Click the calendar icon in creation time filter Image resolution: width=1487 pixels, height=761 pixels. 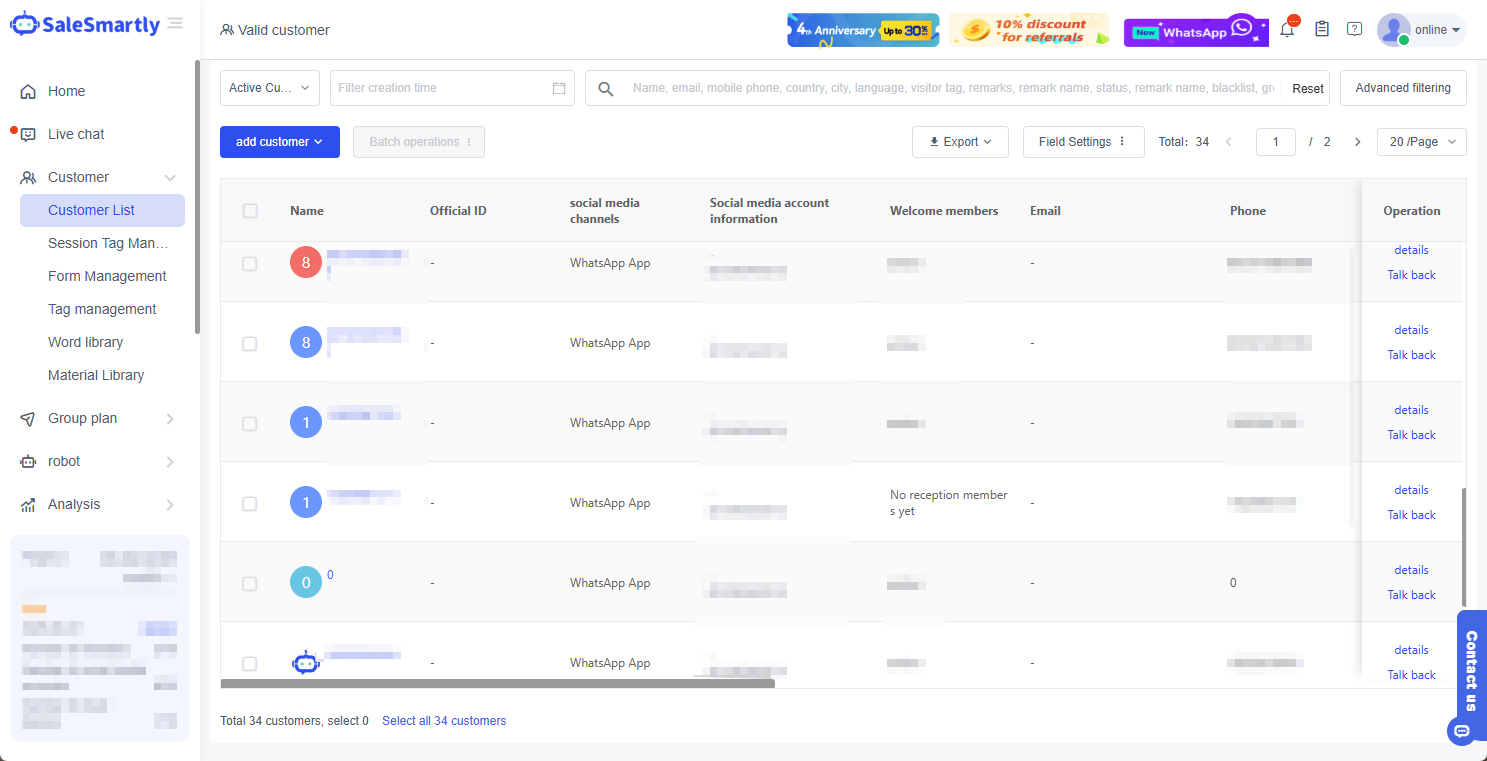point(559,88)
